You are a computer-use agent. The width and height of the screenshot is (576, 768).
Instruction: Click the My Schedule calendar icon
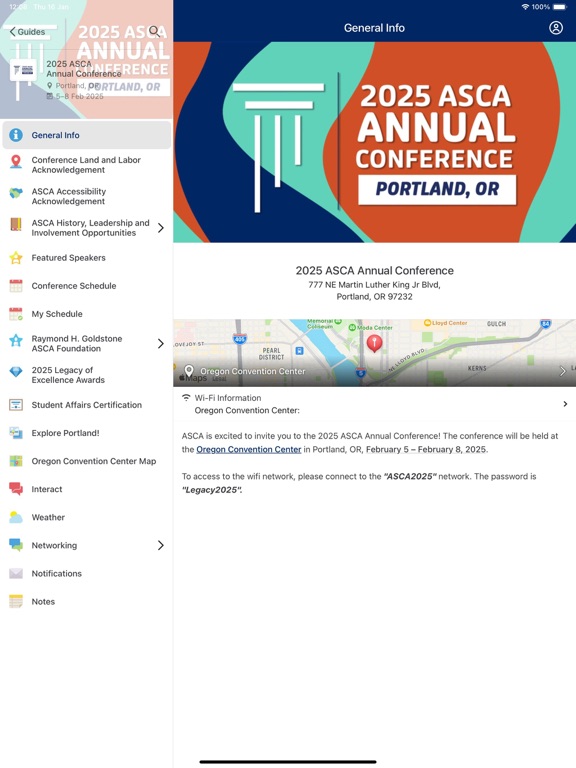point(16,313)
